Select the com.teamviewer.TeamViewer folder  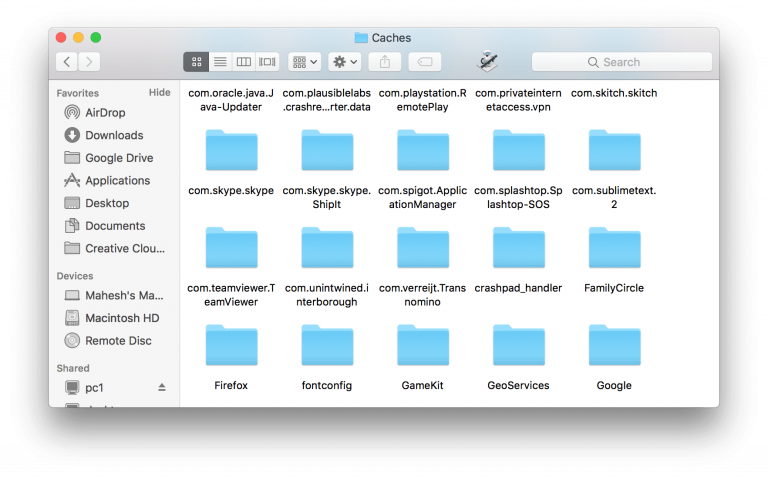(x=231, y=247)
